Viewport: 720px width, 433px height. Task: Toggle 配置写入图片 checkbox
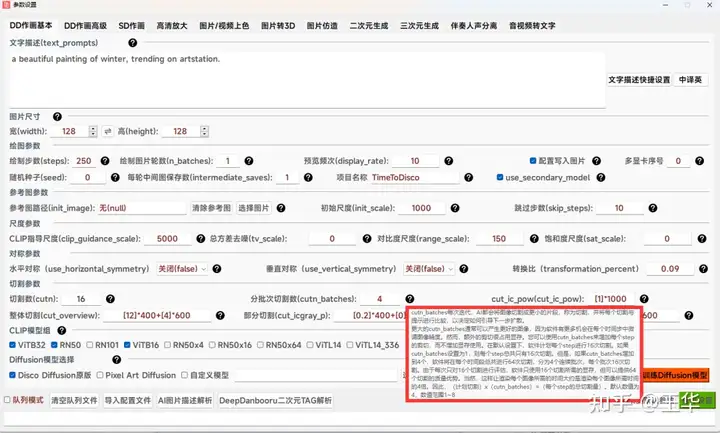click(533, 161)
